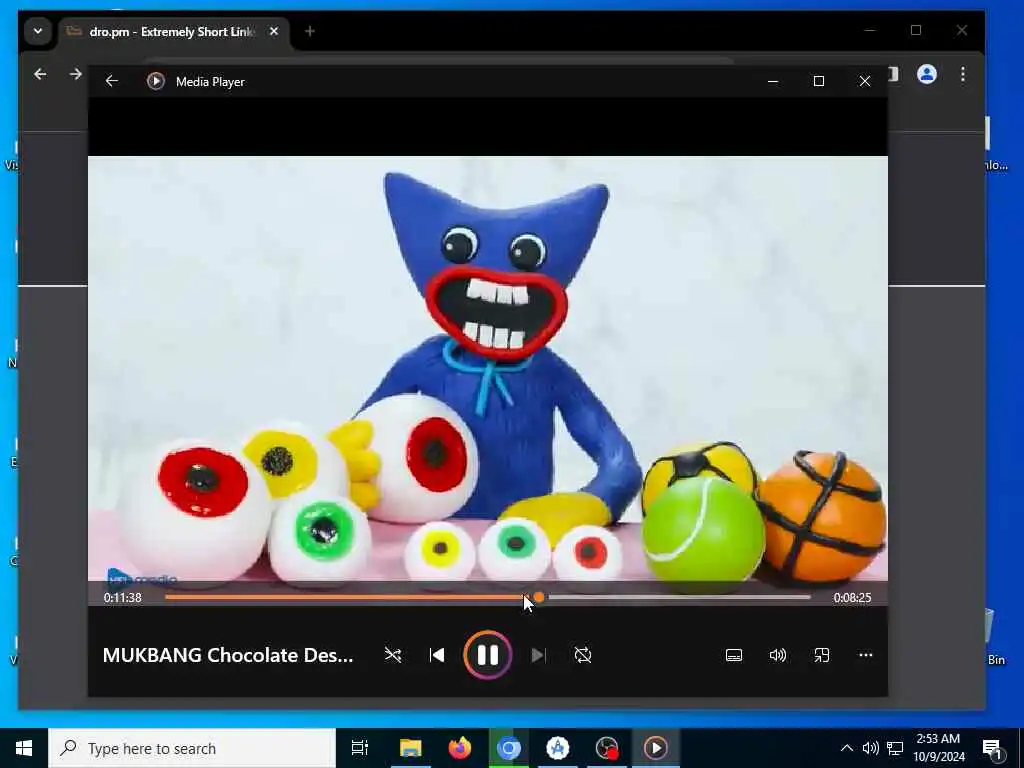Maximize the Media Player window
Viewport: 1024px width, 768px height.
(x=819, y=81)
